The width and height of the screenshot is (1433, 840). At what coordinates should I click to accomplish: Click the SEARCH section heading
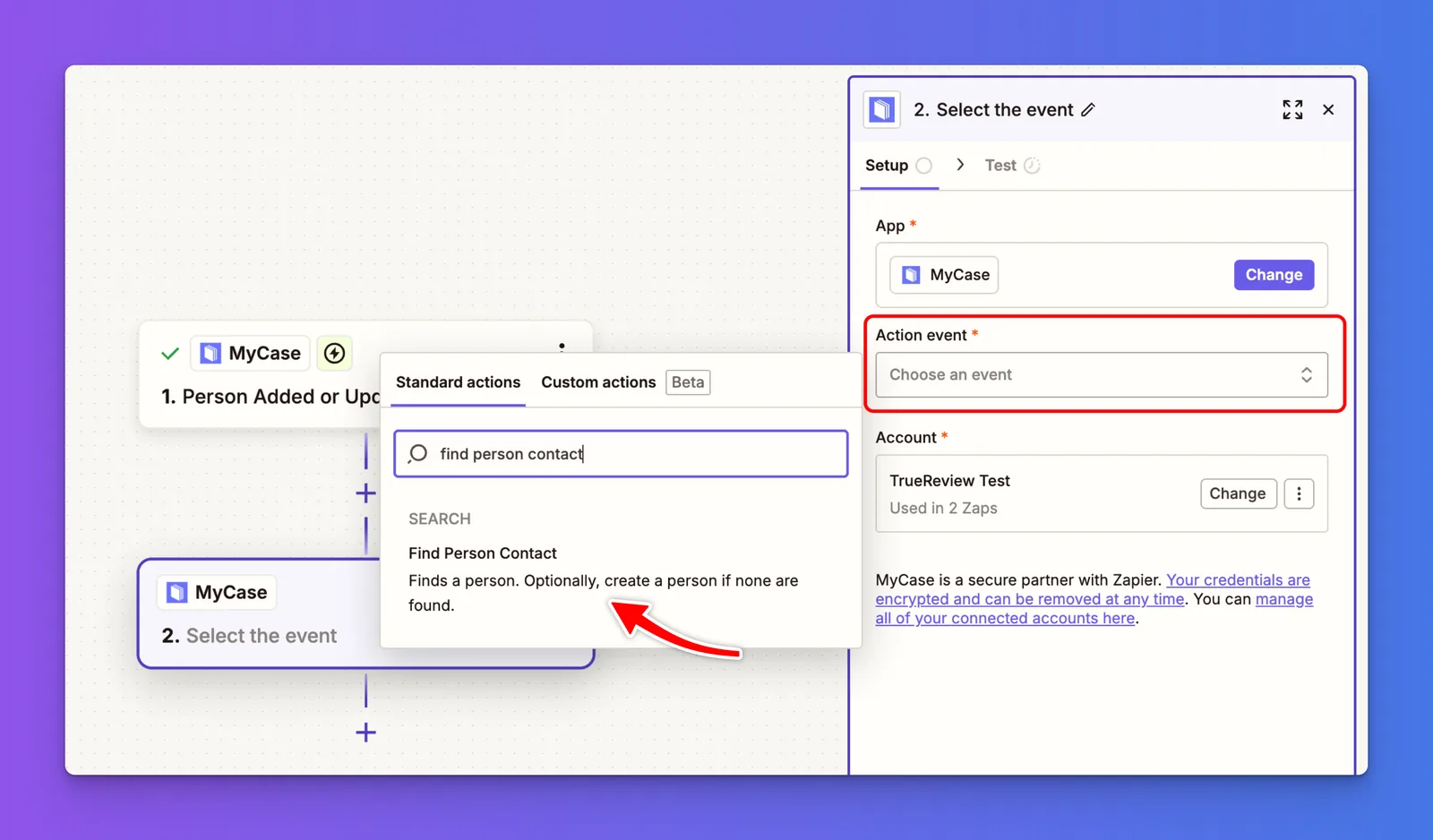click(x=440, y=519)
